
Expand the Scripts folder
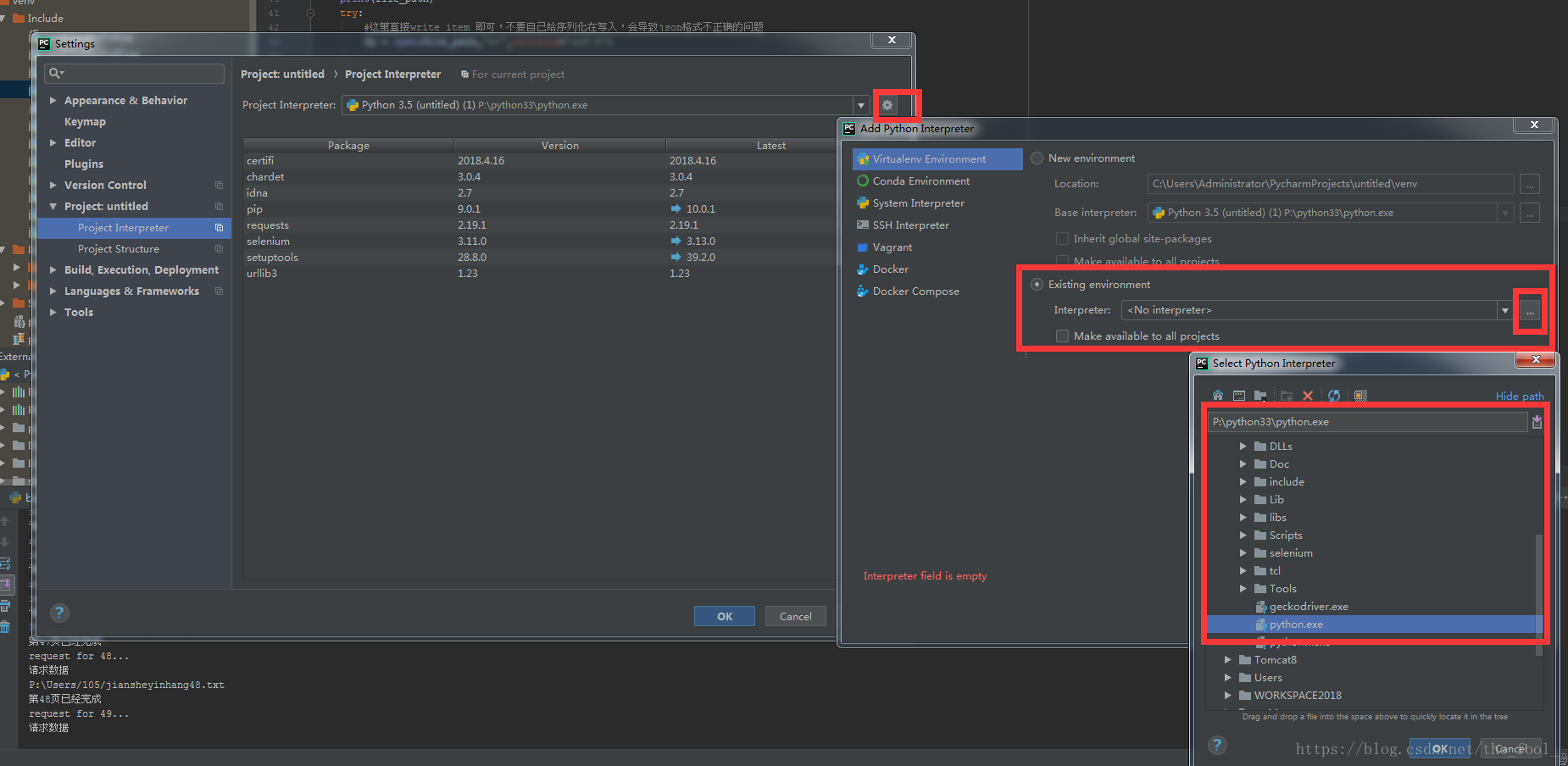pyautogui.click(x=1243, y=536)
